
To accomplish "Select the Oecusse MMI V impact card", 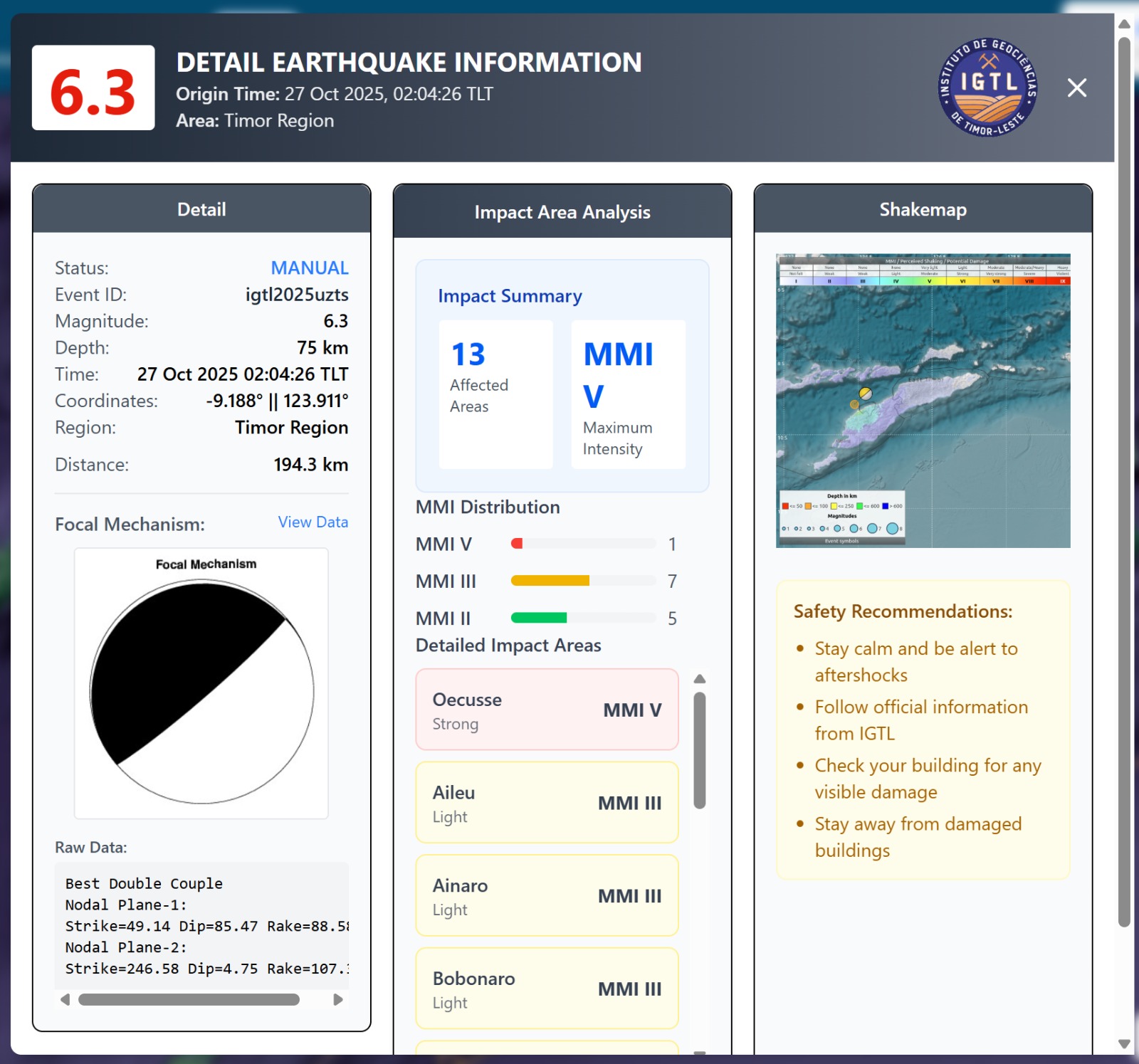I will pos(547,710).
